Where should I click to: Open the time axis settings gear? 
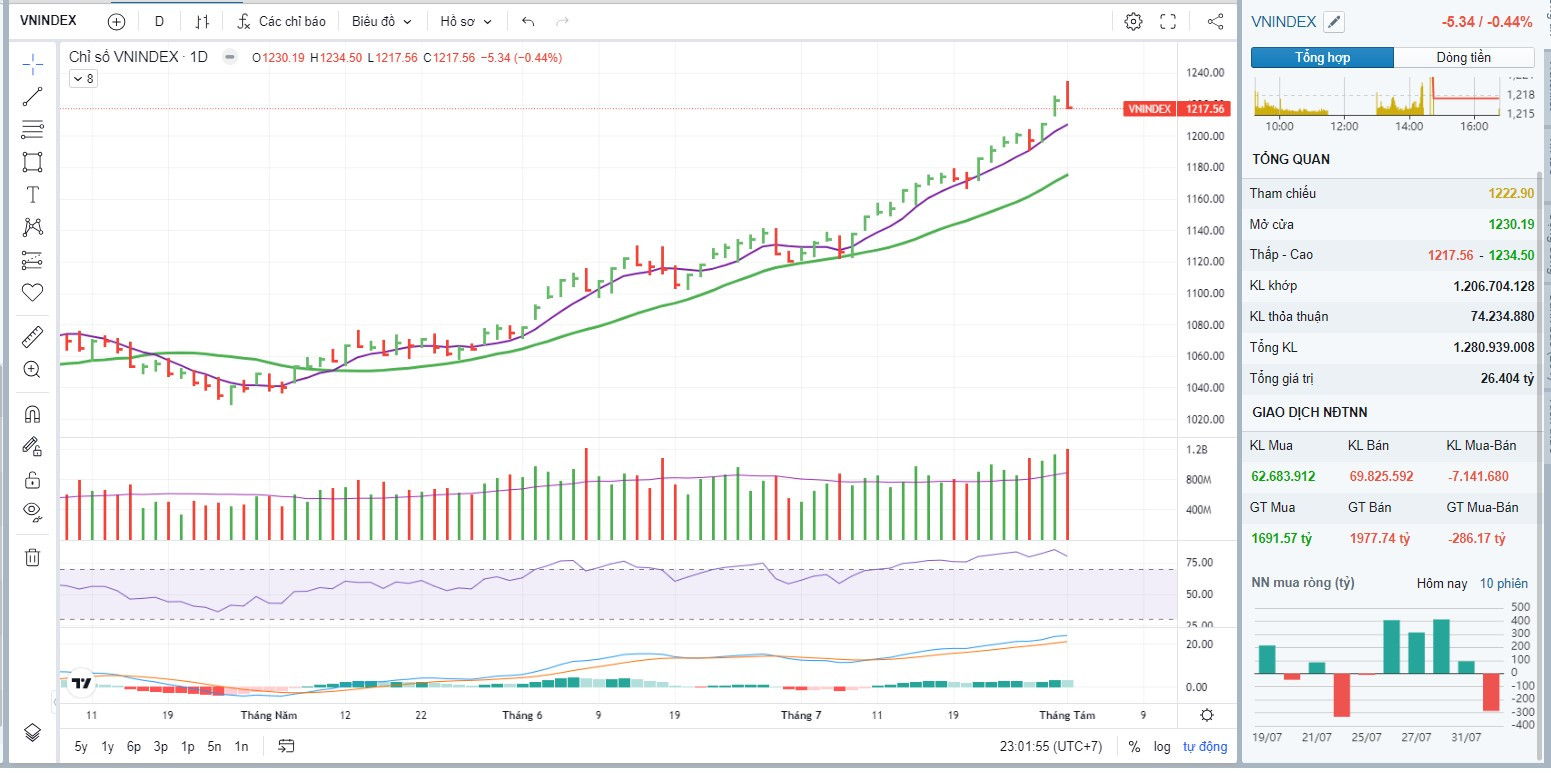coord(1207,715)
